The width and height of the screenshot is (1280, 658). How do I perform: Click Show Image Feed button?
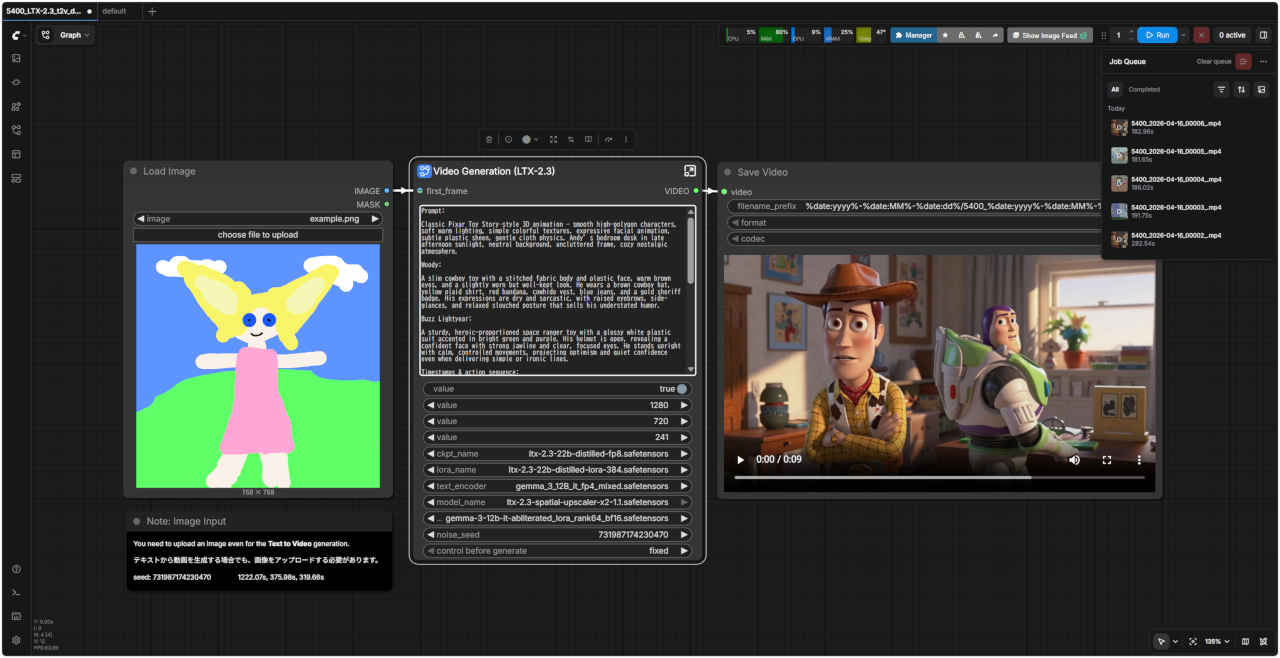pyautogui.click(x=1049, y=35)
